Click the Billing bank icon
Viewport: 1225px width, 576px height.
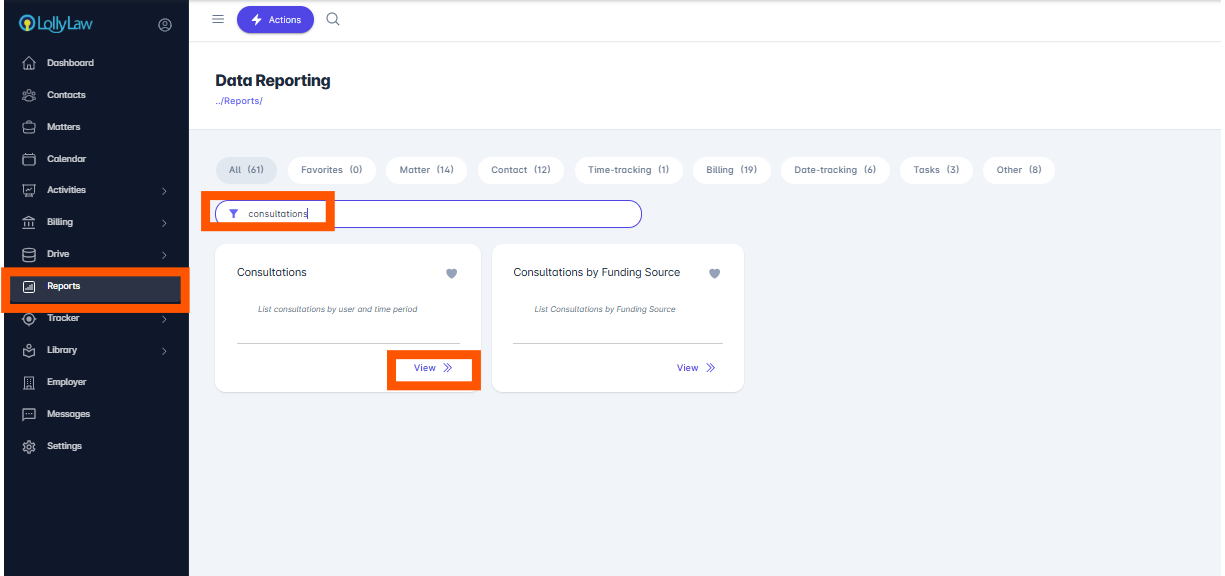point(29,222)
